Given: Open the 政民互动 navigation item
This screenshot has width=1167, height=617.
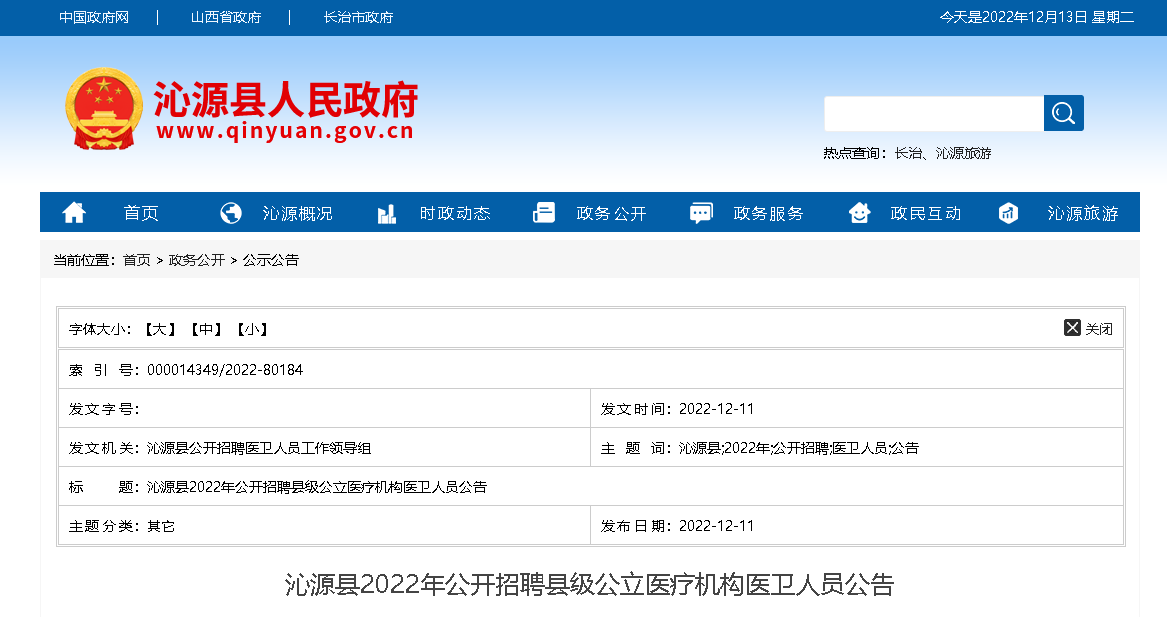Looking at the screenshot, I should point(926,214).
